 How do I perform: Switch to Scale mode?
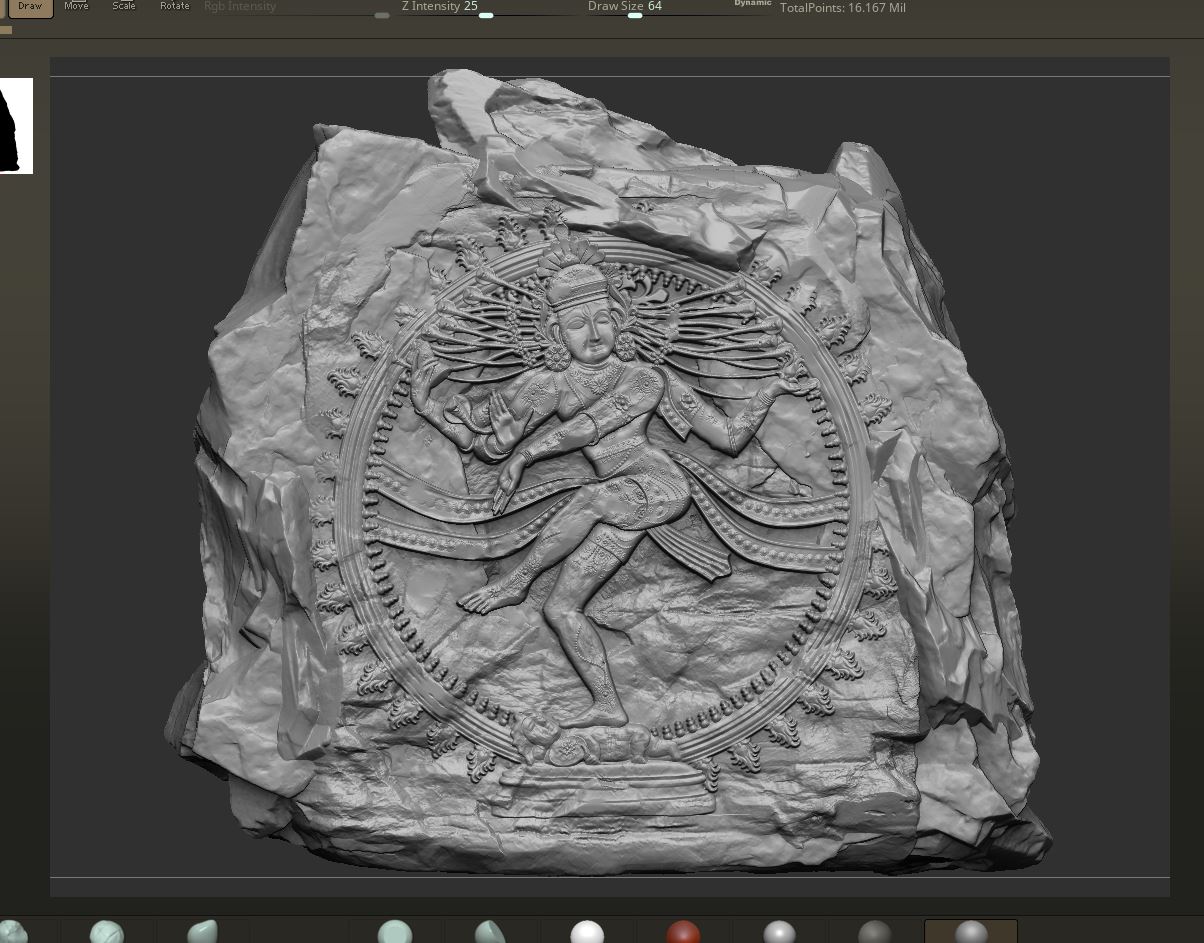point(124,7)
